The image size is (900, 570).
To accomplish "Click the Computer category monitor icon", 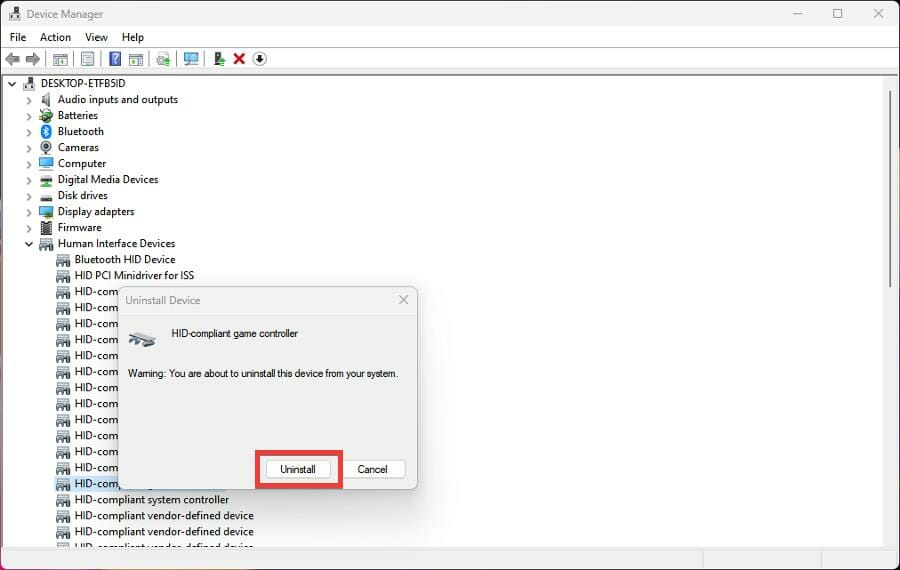I will coord(46,164).
